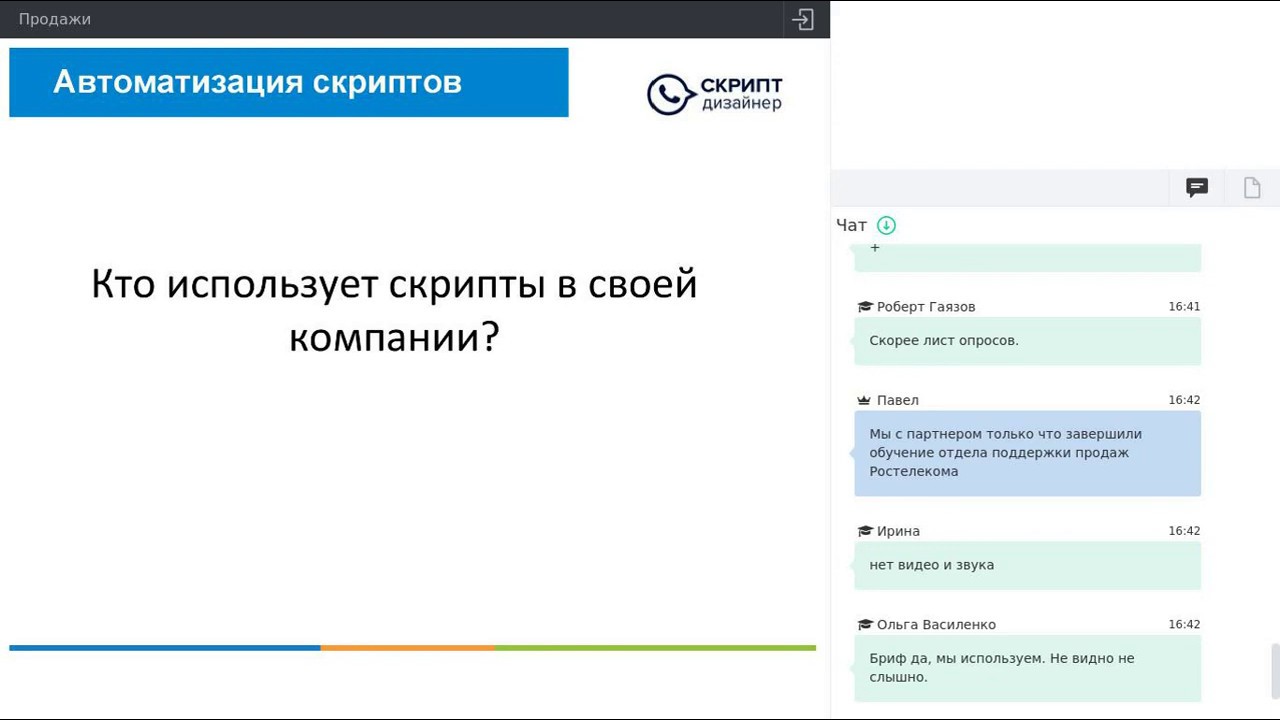Click the username Павел
The width and height of the screenshot is (1280, 720).
(898, 400)
